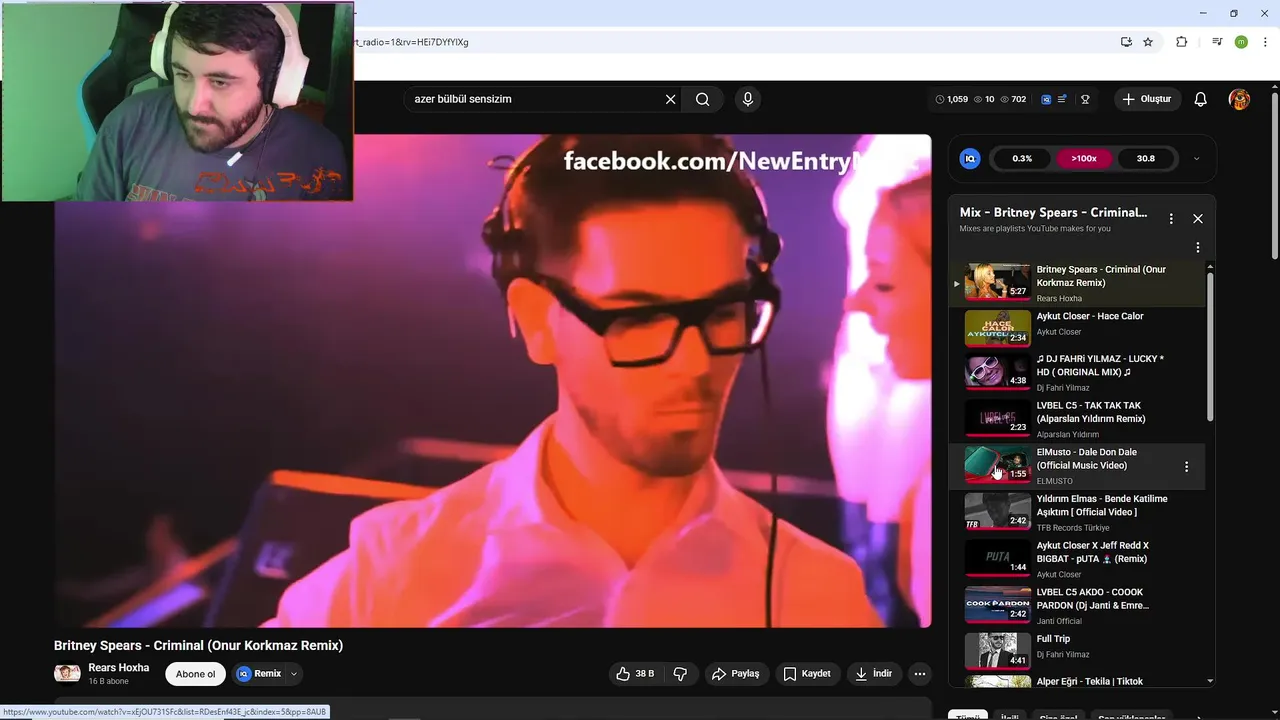Viewport: 1280px width, 720px height.
Task: Click the video title Britney Spears - Criminal
Action: 198,646
